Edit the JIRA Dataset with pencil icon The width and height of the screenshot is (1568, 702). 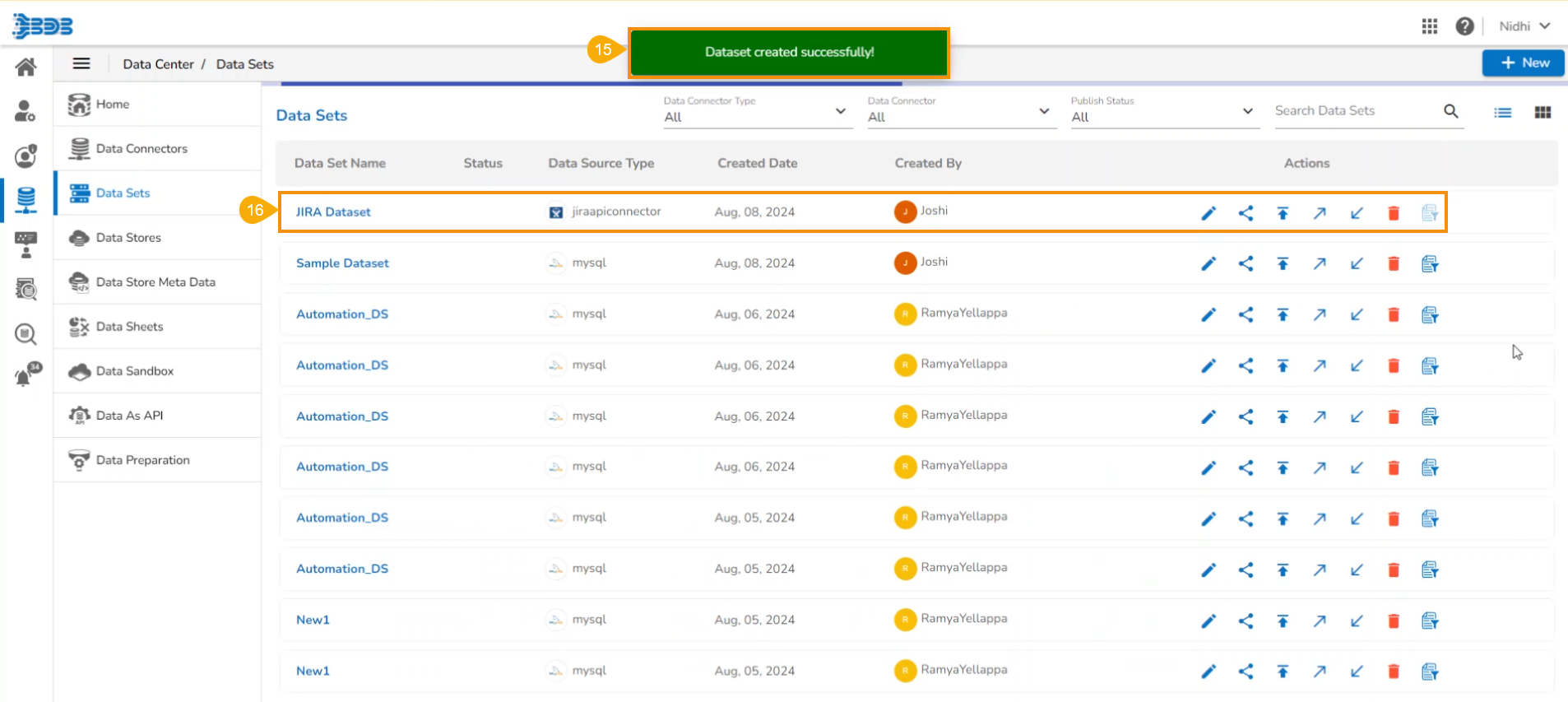[x=1208, y=213]
